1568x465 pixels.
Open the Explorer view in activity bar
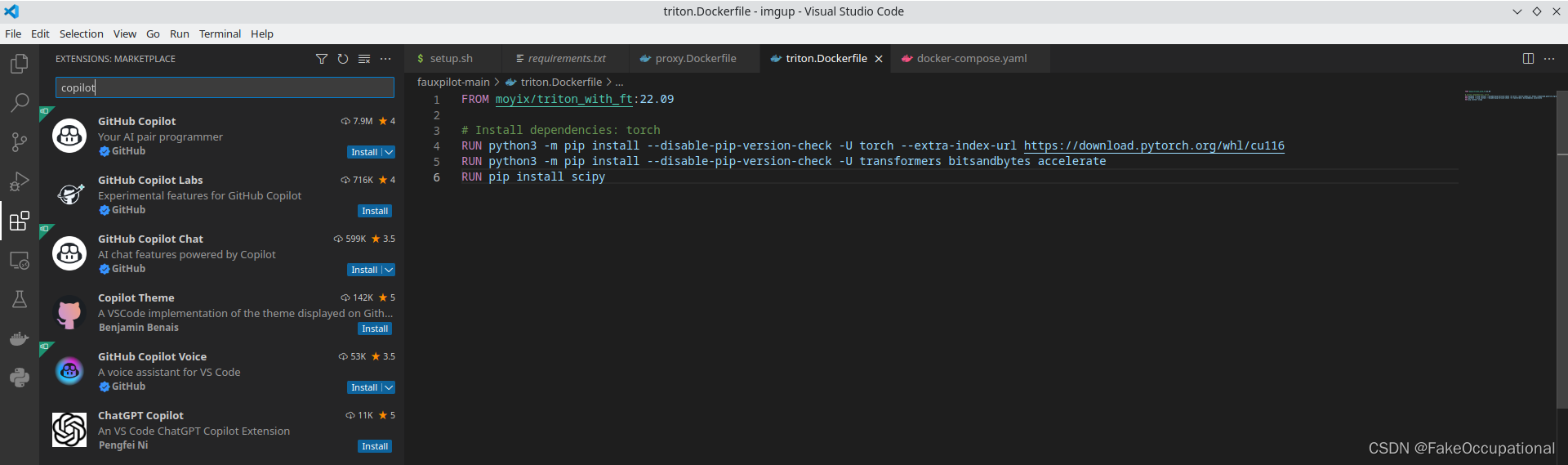(x=19, y=64)
